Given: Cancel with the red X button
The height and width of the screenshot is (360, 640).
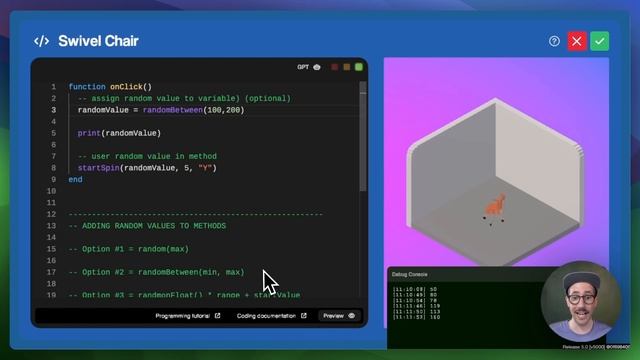Looking at the screenshot, I should point(577,41).
